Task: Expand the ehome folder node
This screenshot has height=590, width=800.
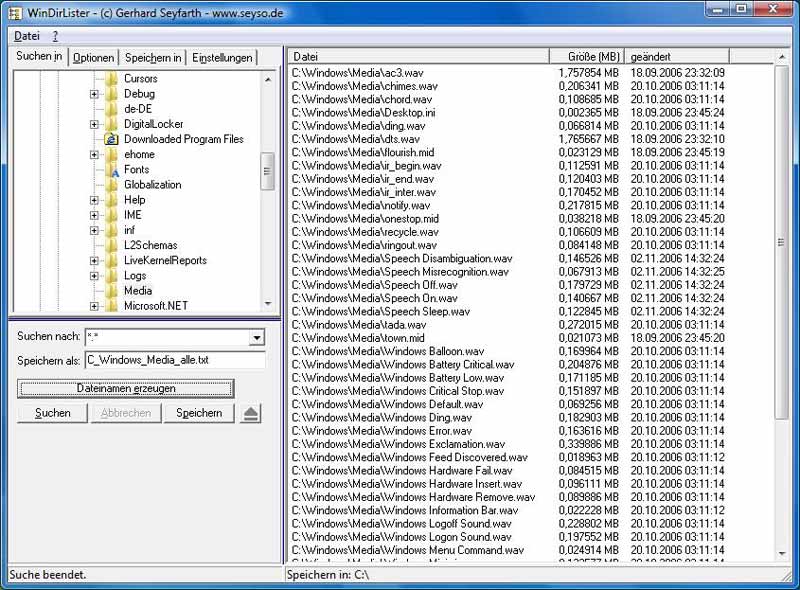Action: click(94, 154)
